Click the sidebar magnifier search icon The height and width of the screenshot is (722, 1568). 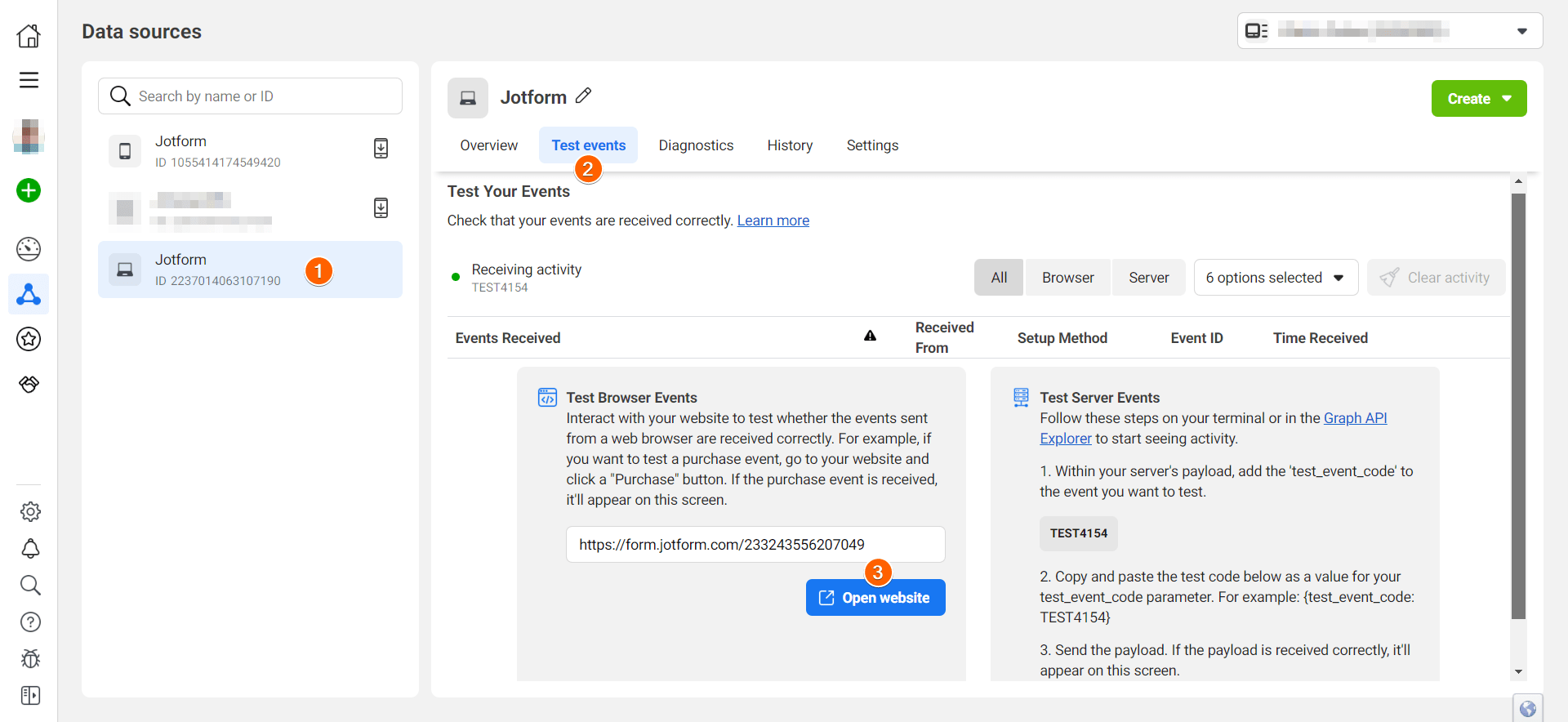point(30,585)
